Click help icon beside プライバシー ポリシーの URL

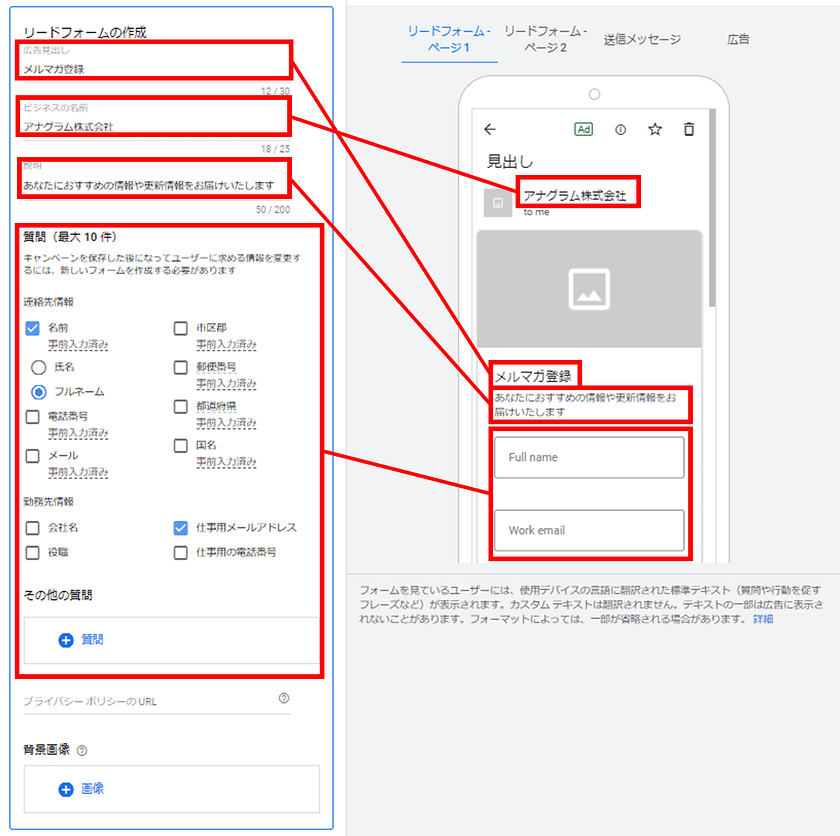coord(284,698)
